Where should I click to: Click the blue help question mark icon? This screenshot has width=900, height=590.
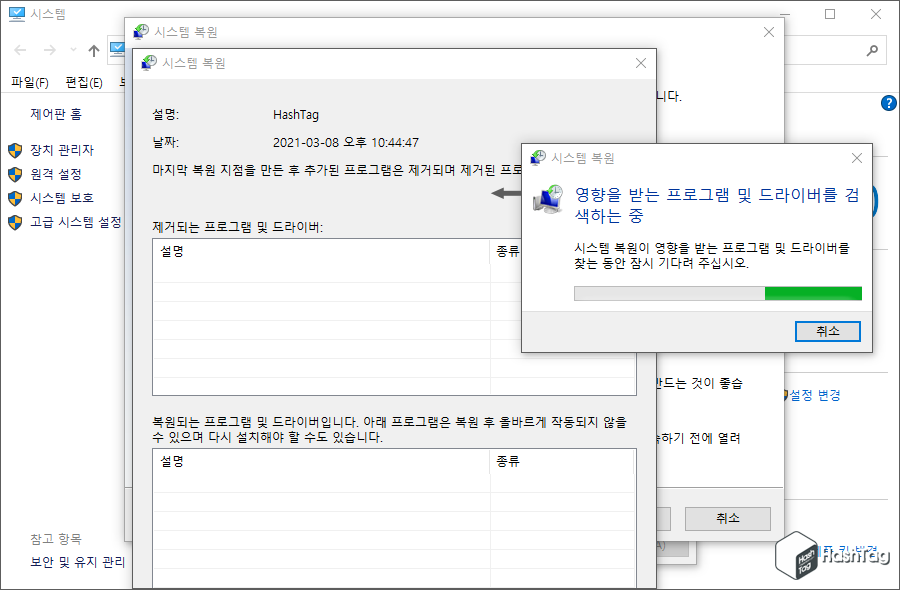pos(888,103)
